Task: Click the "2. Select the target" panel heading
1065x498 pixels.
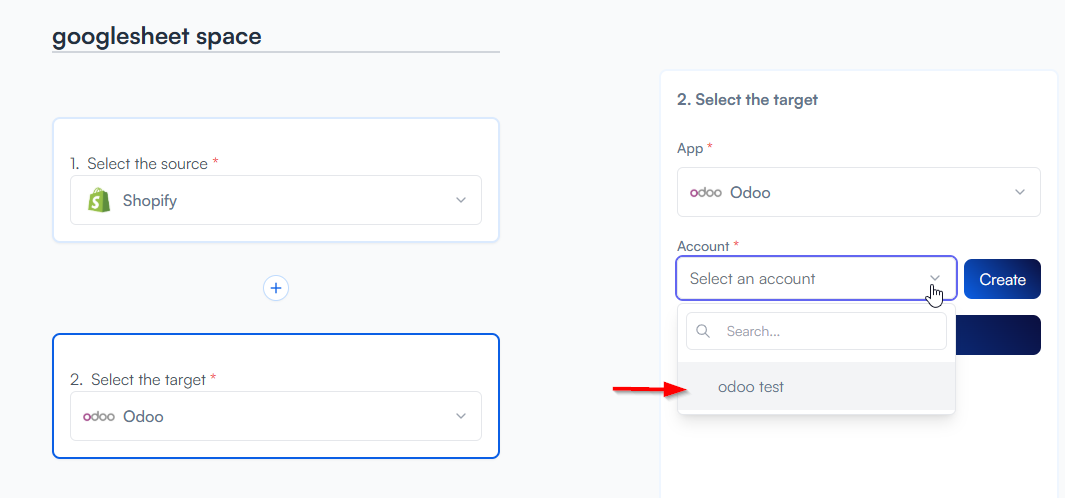Action: pyautogui.click(x=747, y=99)
